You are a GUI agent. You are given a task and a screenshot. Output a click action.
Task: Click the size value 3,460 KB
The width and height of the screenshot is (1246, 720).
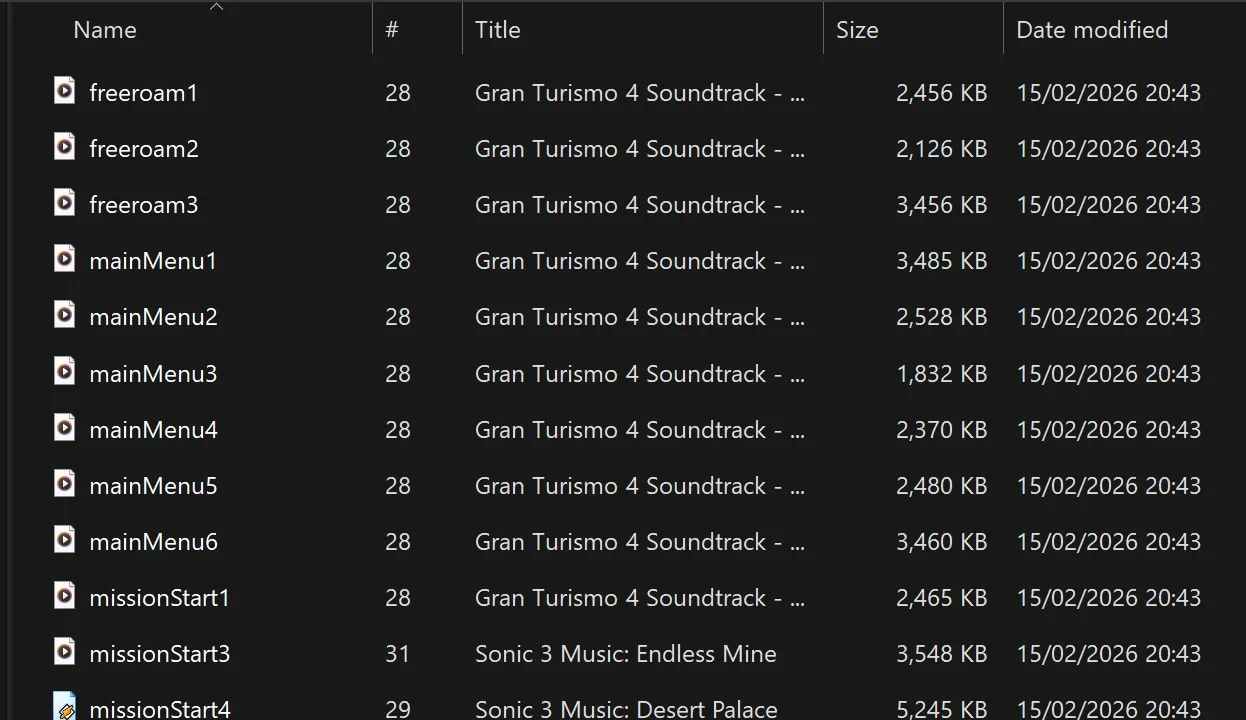[942, 542]
